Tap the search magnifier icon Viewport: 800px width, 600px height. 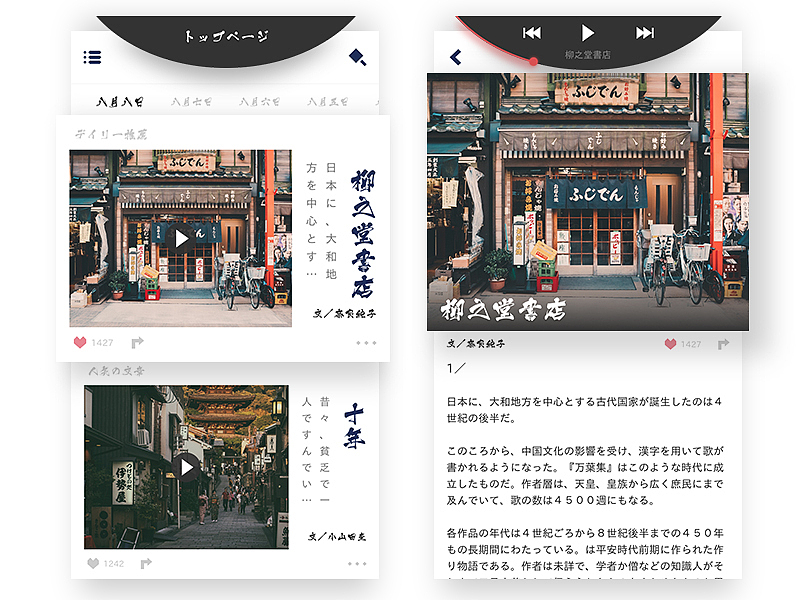358,57
